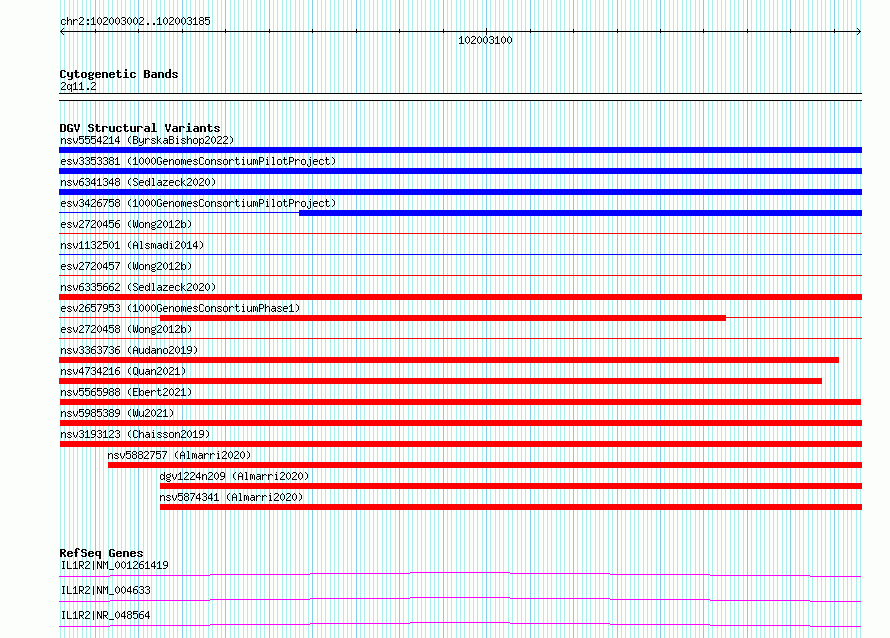Click the thick red bar of esv2657953
Viewport: 890px width, 638px height.
(443, 318)
